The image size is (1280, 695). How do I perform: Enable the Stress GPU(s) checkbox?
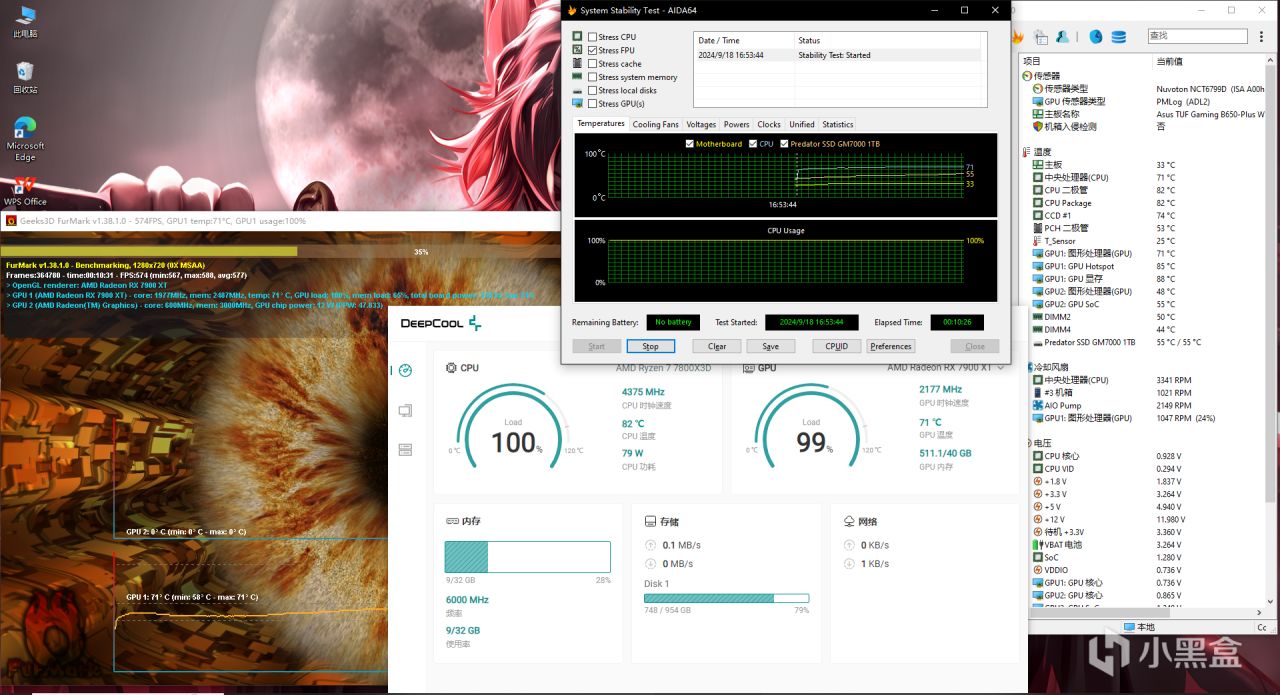coord(592,103)
